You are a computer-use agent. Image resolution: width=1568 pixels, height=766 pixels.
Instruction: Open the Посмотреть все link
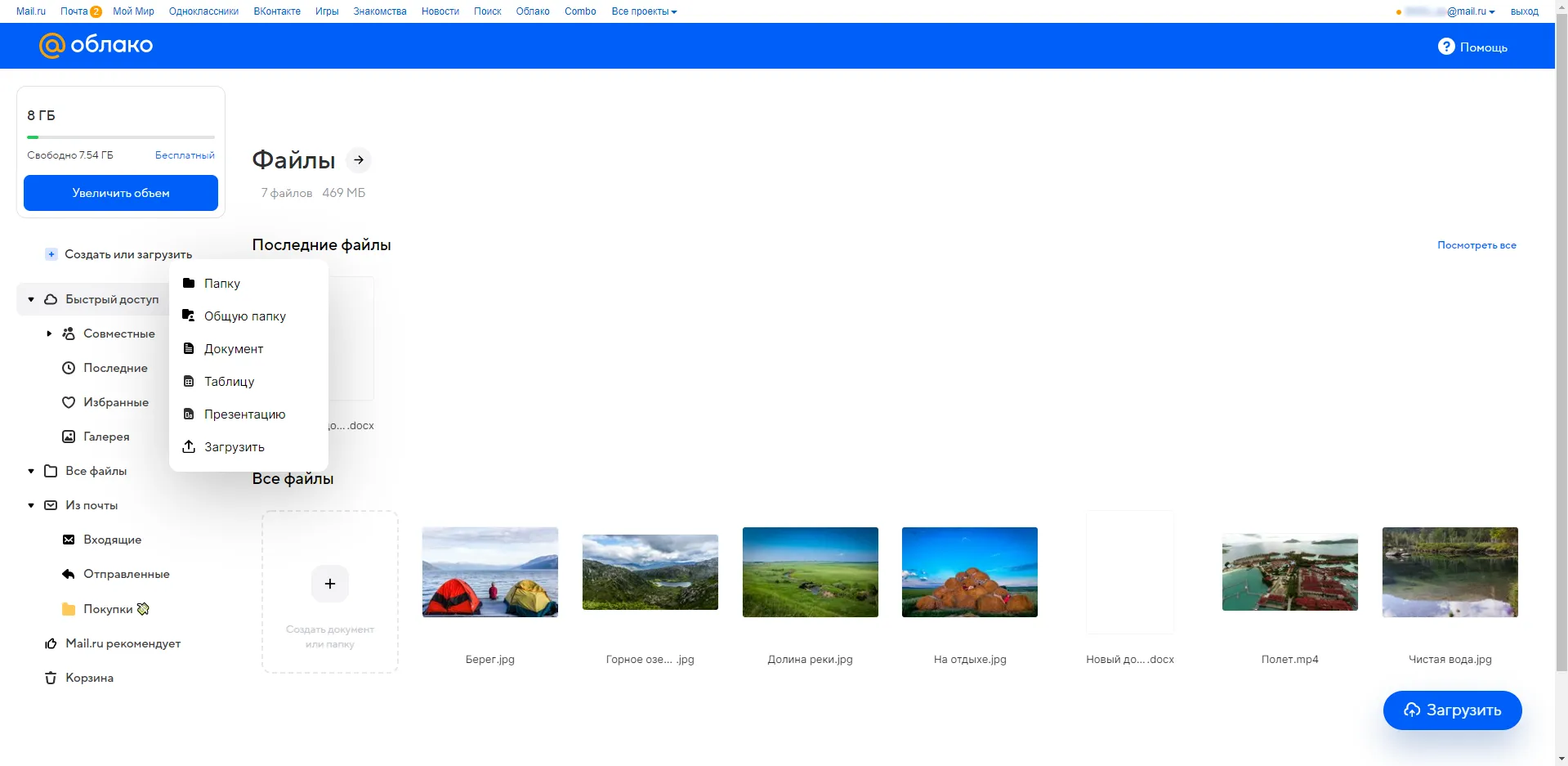point(1476,245)
